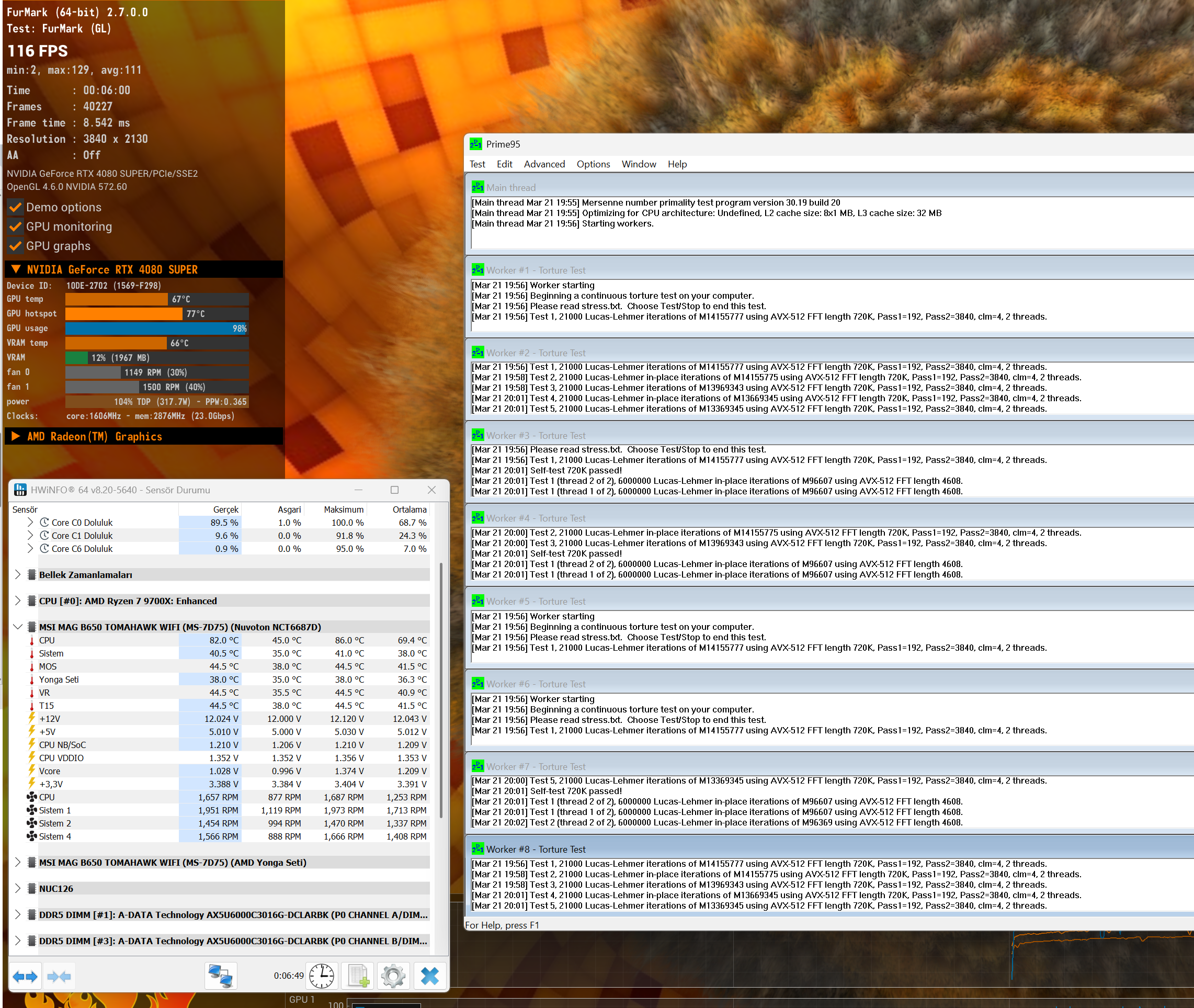Click the Prime95 Worker #8 window icon
Image resolution: width=1194 pixels, height=1008 pixels.
click(477, 849)
